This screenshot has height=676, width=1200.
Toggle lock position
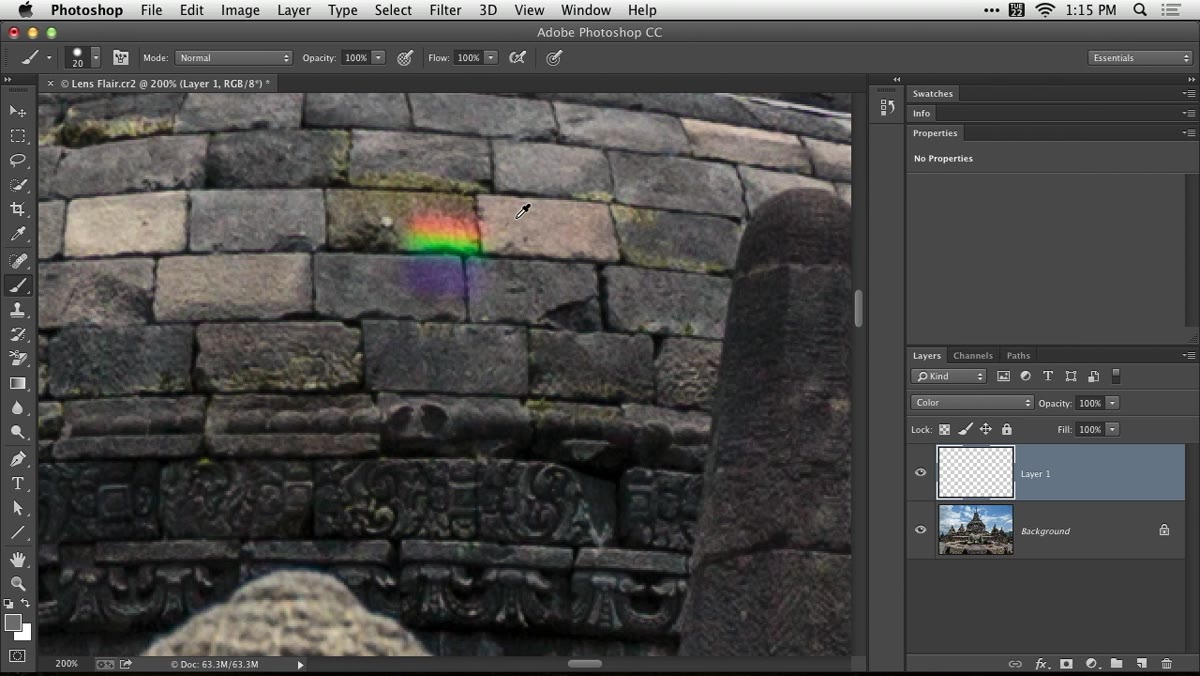point(986,429)
